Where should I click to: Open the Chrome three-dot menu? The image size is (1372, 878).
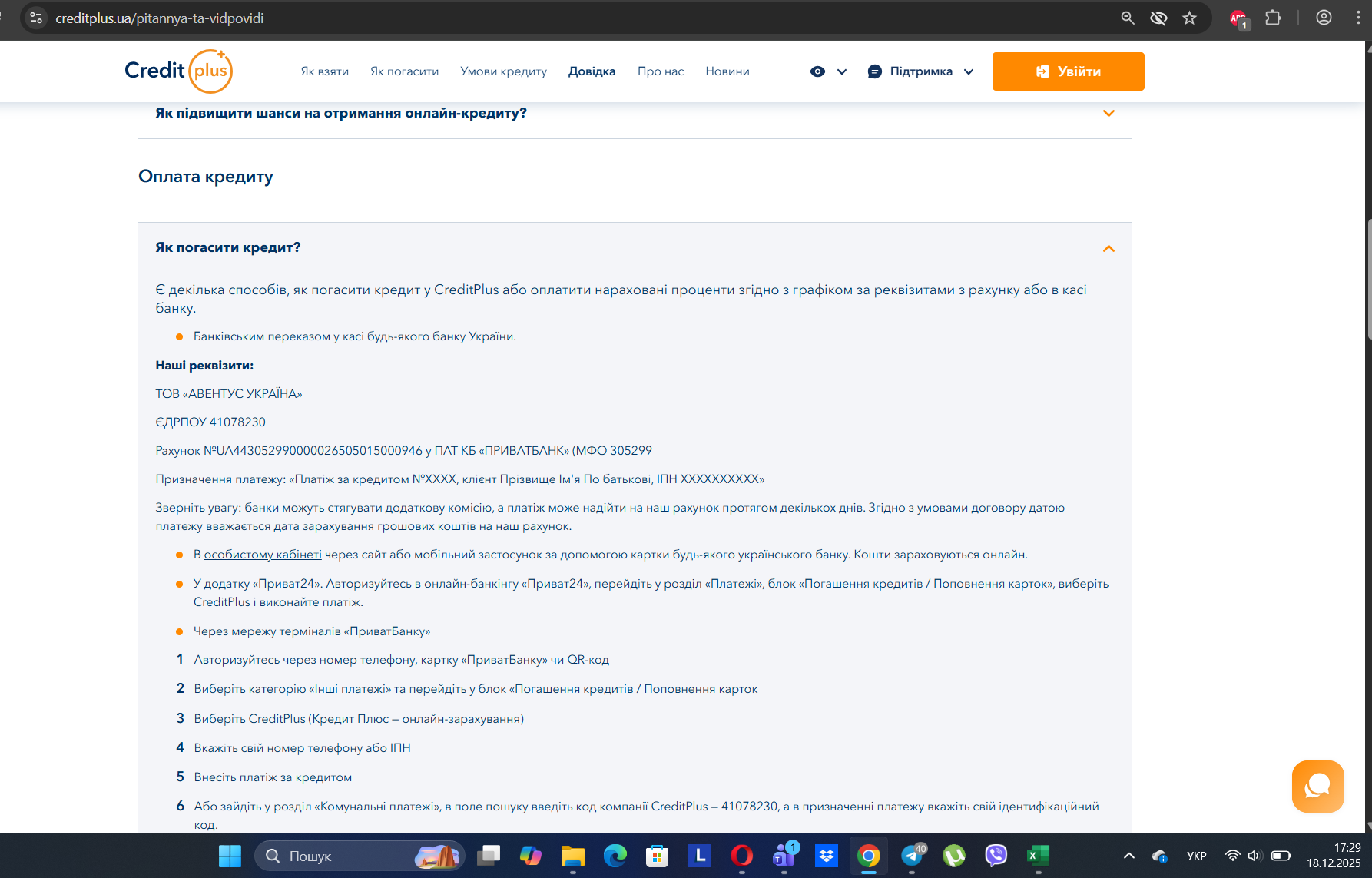[x=1357, y=18]
